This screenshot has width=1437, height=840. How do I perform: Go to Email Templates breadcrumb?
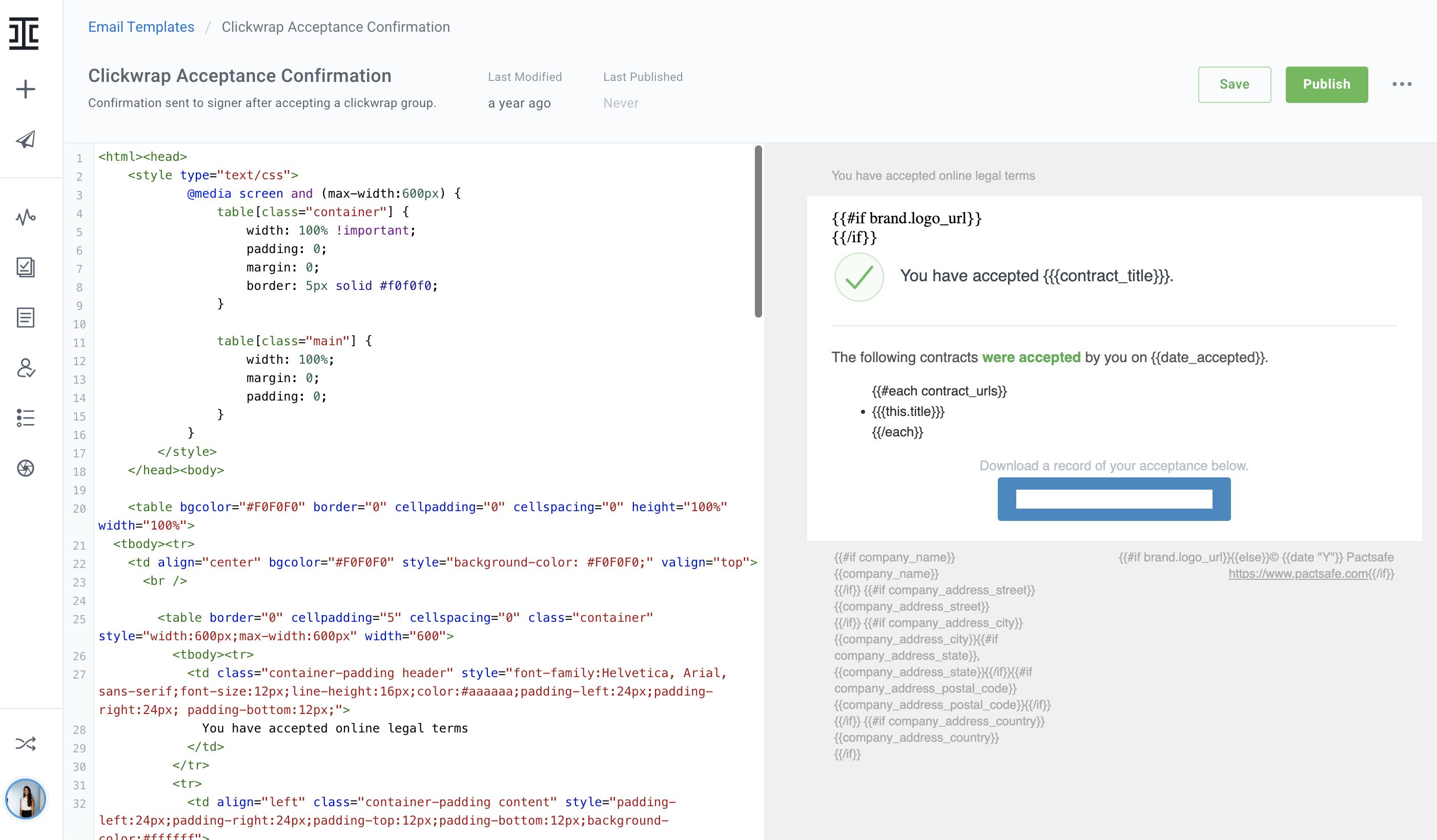(141, 27)
